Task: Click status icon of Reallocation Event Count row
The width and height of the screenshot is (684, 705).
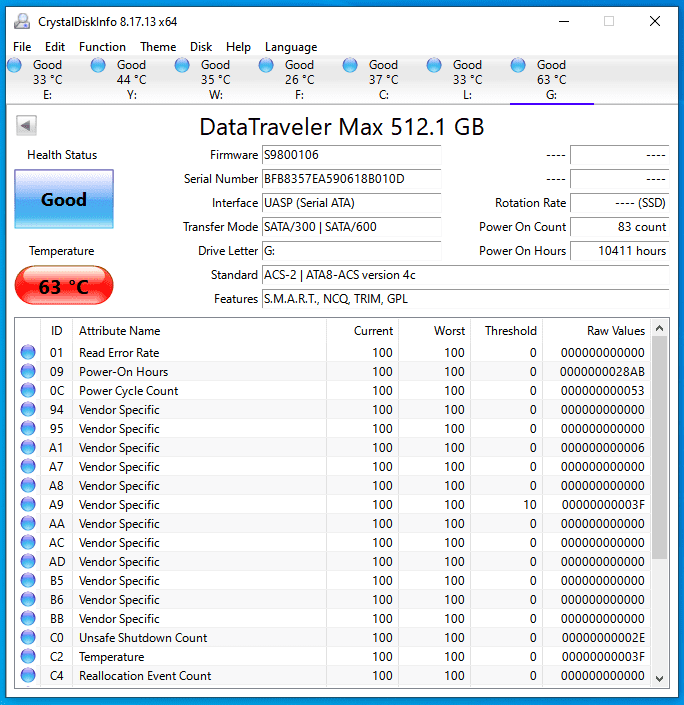Action: (x=28, y=675)
